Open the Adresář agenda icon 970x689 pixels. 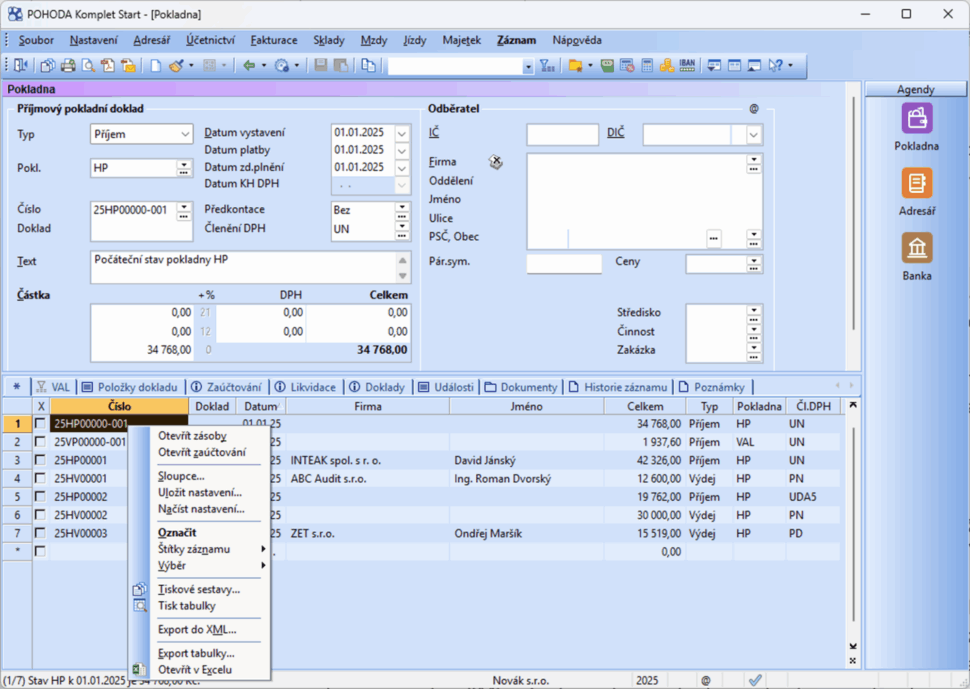tap(916, 184)
